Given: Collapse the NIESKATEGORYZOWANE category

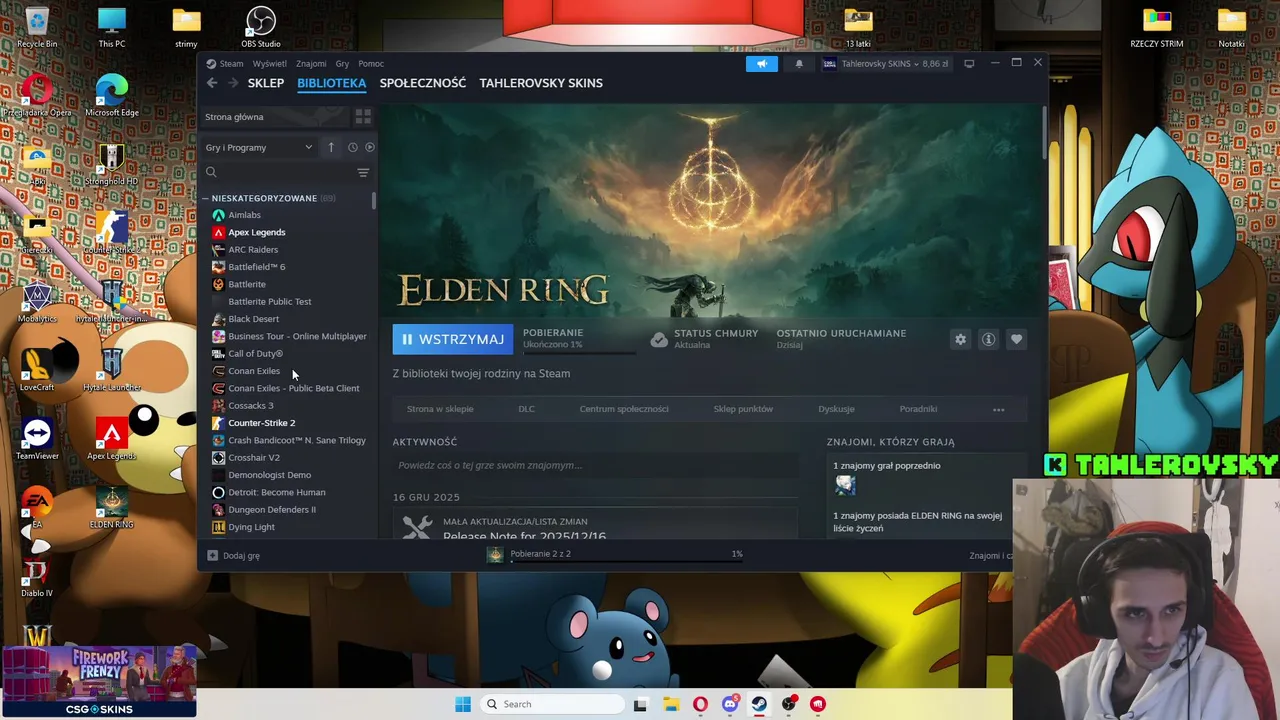Looking at the screenshot, I should click(205, 198).
